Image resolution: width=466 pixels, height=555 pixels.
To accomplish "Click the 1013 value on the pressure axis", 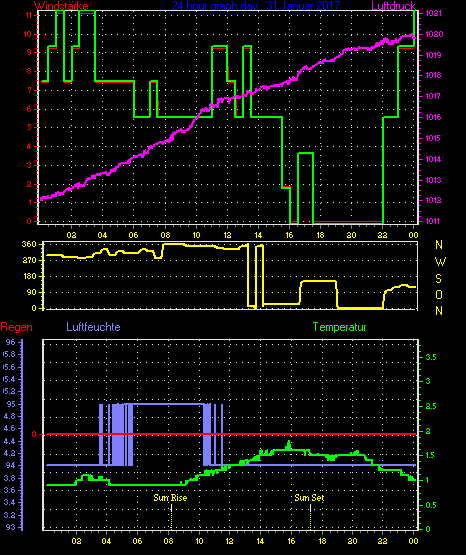I will (x=433, y=180).
